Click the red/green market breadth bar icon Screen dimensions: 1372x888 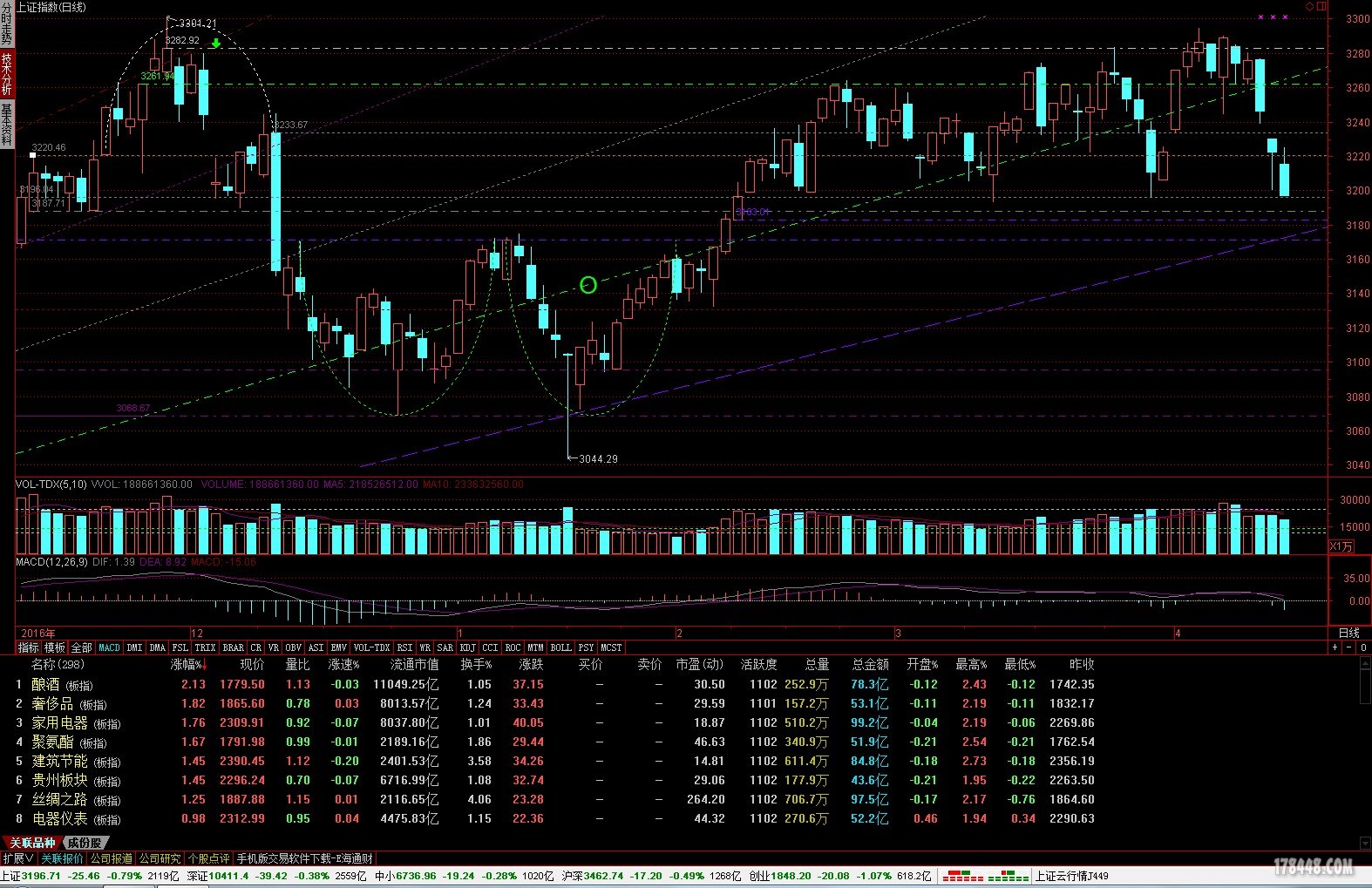[x=986, y=876]
